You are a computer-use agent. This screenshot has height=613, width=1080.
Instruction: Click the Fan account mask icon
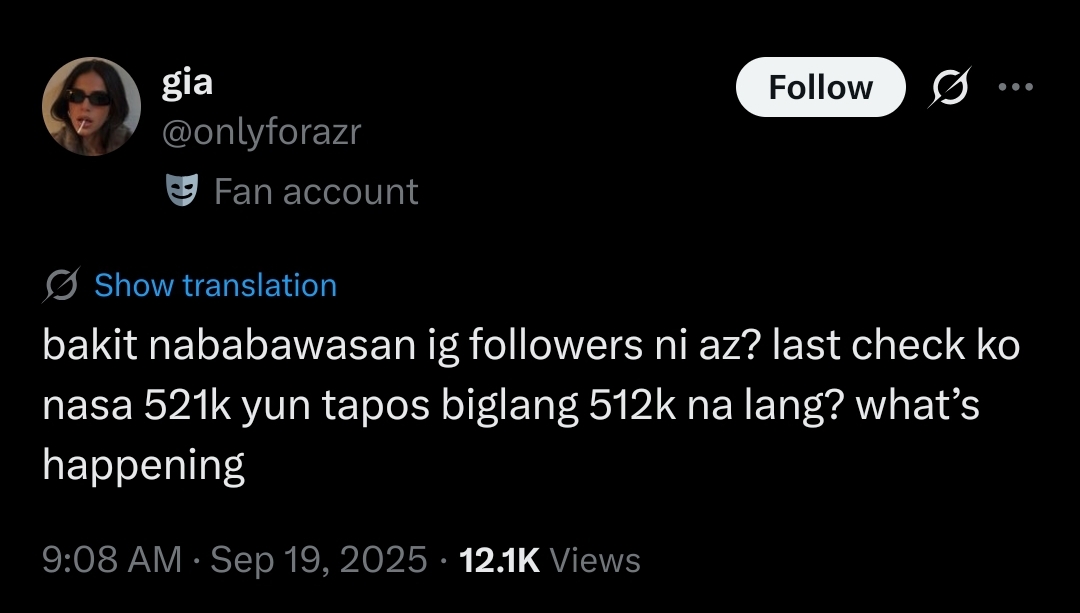coord(183,191)
